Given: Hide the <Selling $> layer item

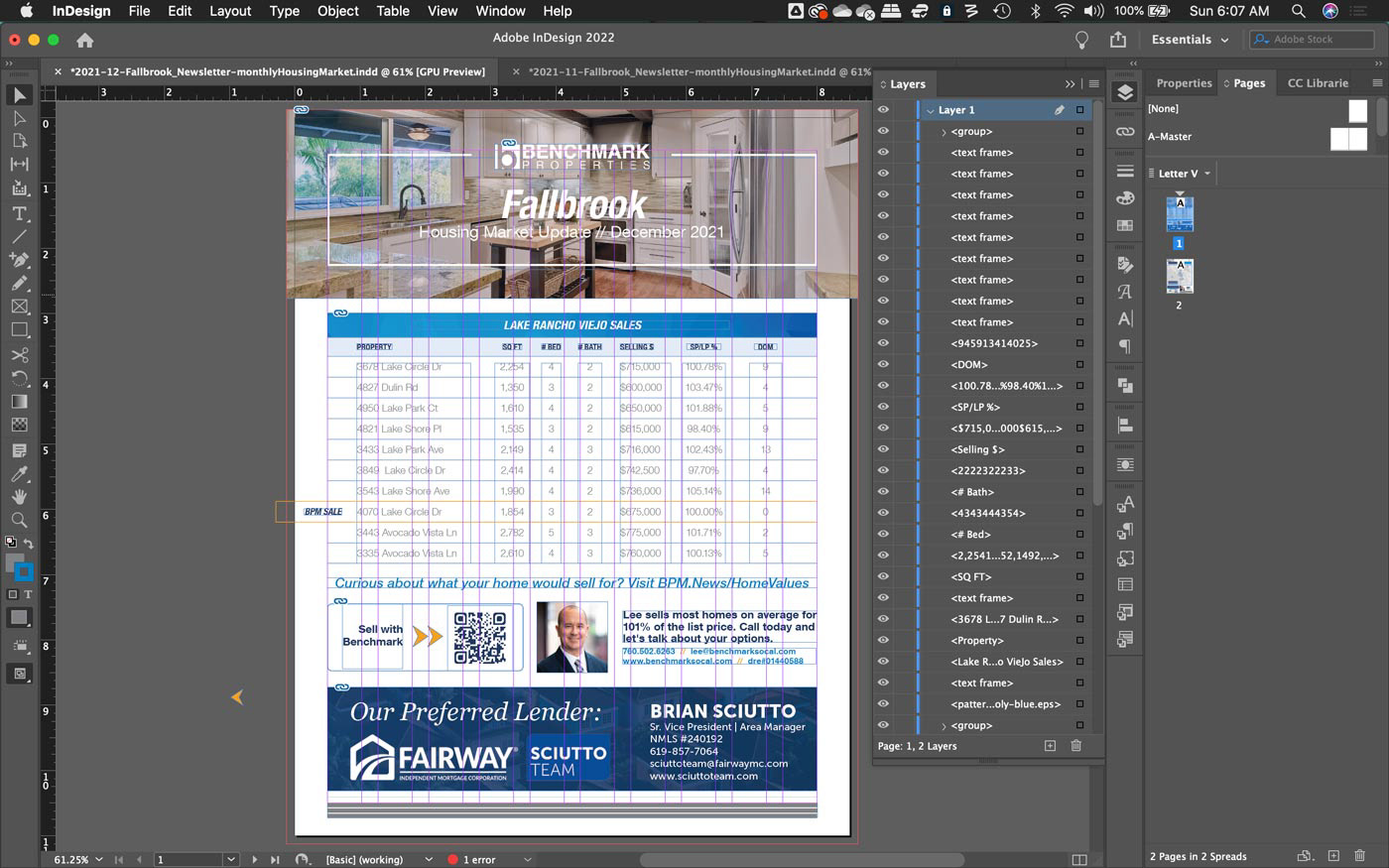Looking at the screenshot, I should tap(883, 449).
